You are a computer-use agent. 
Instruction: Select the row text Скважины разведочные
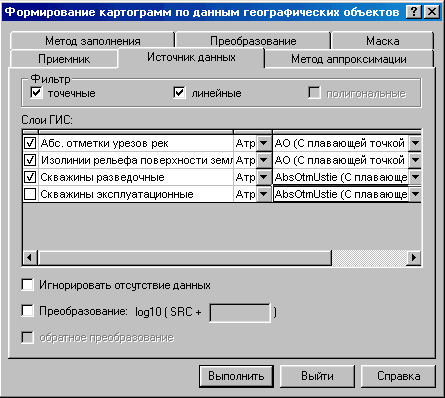click(x=102, y=177)
